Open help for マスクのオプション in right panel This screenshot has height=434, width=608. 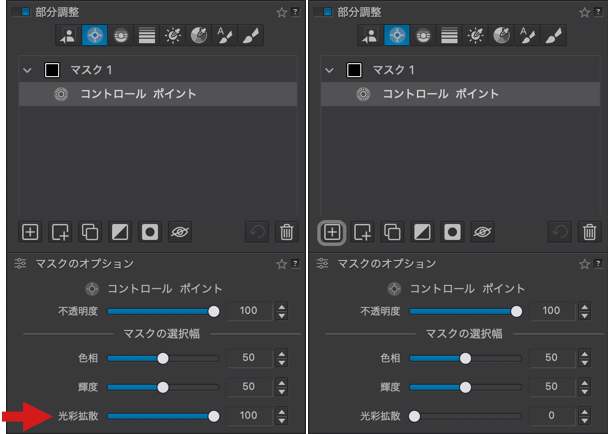(598, 264)
